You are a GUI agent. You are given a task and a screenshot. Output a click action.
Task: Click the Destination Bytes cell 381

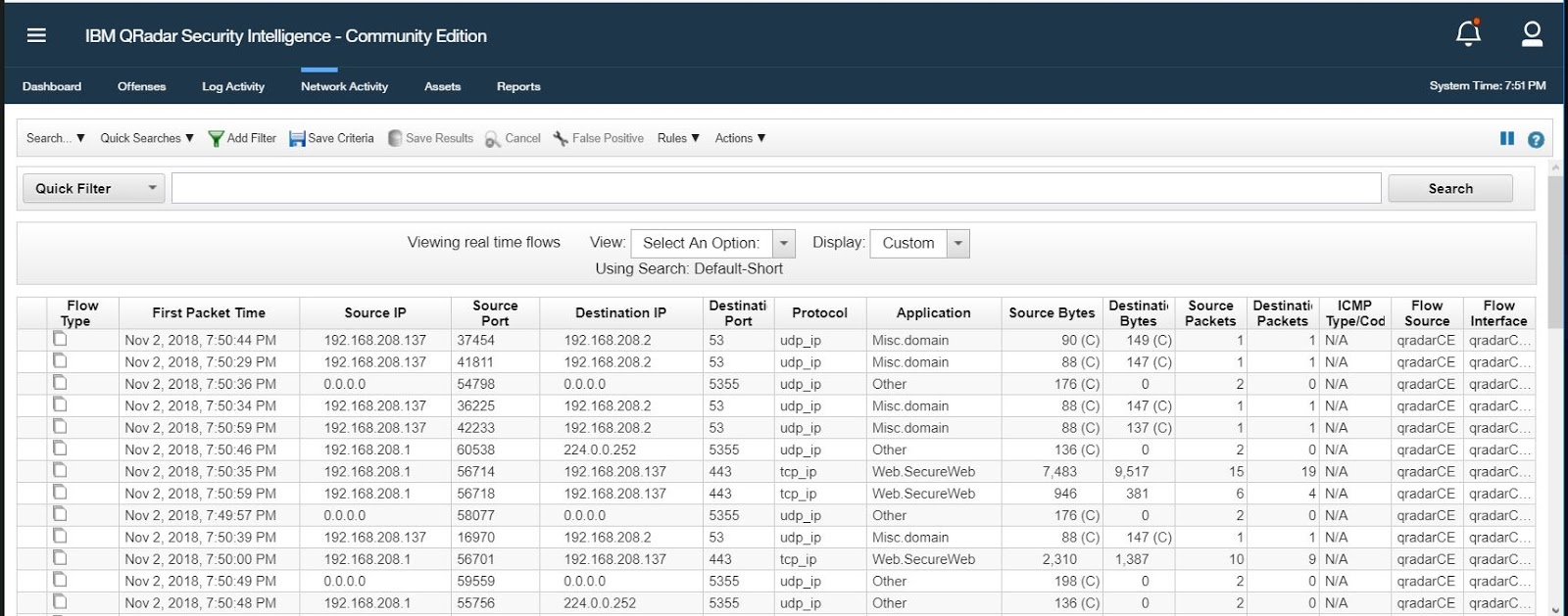(x=1137, y=494)
